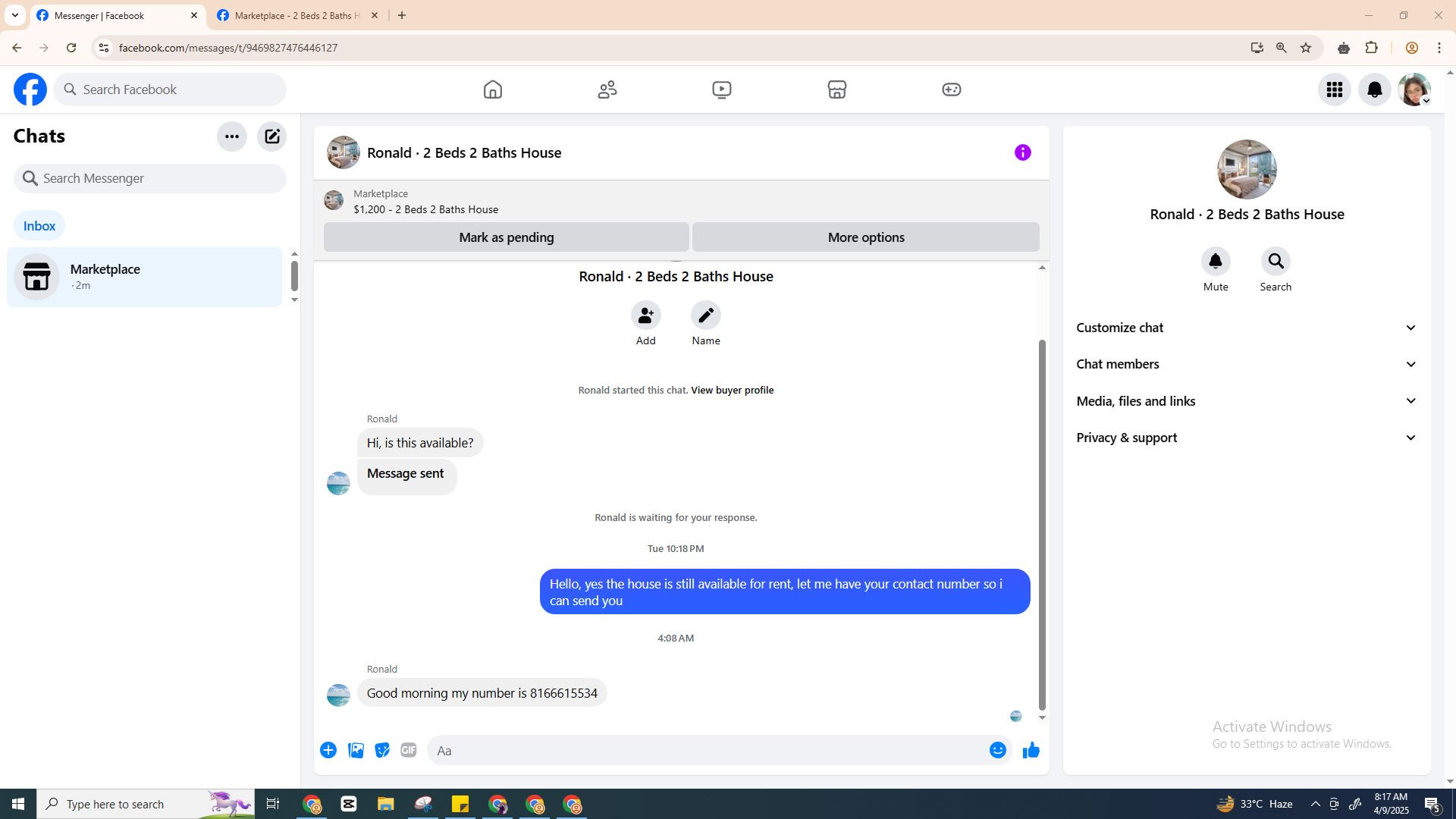1456x819 pixels.
Task: Click More options button
Action: (866, 237)
